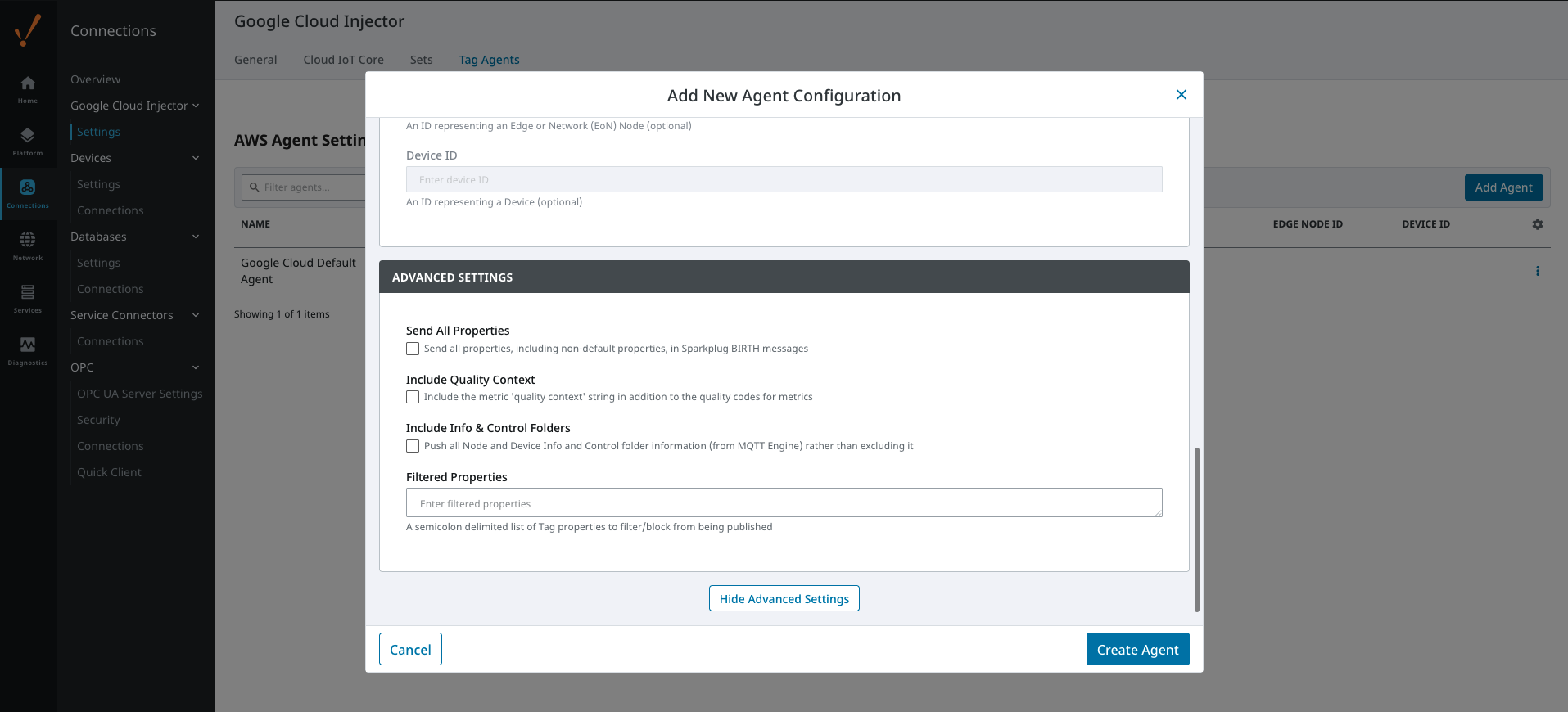
Task: Switch to the Sets tab
Action: pyautogui.click(x=421, y=60)
